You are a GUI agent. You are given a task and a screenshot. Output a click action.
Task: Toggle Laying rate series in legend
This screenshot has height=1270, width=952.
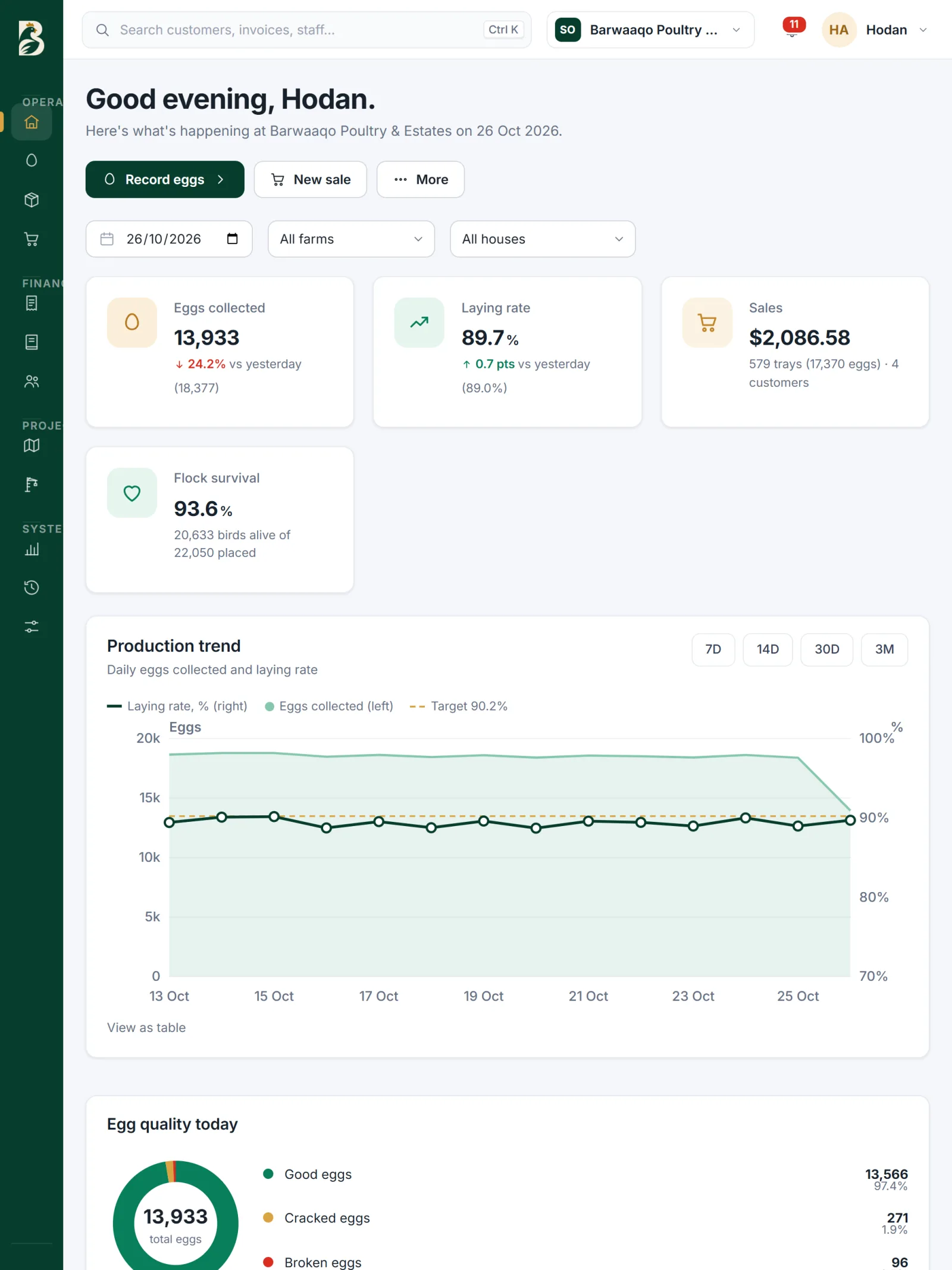tap(177, 706)
